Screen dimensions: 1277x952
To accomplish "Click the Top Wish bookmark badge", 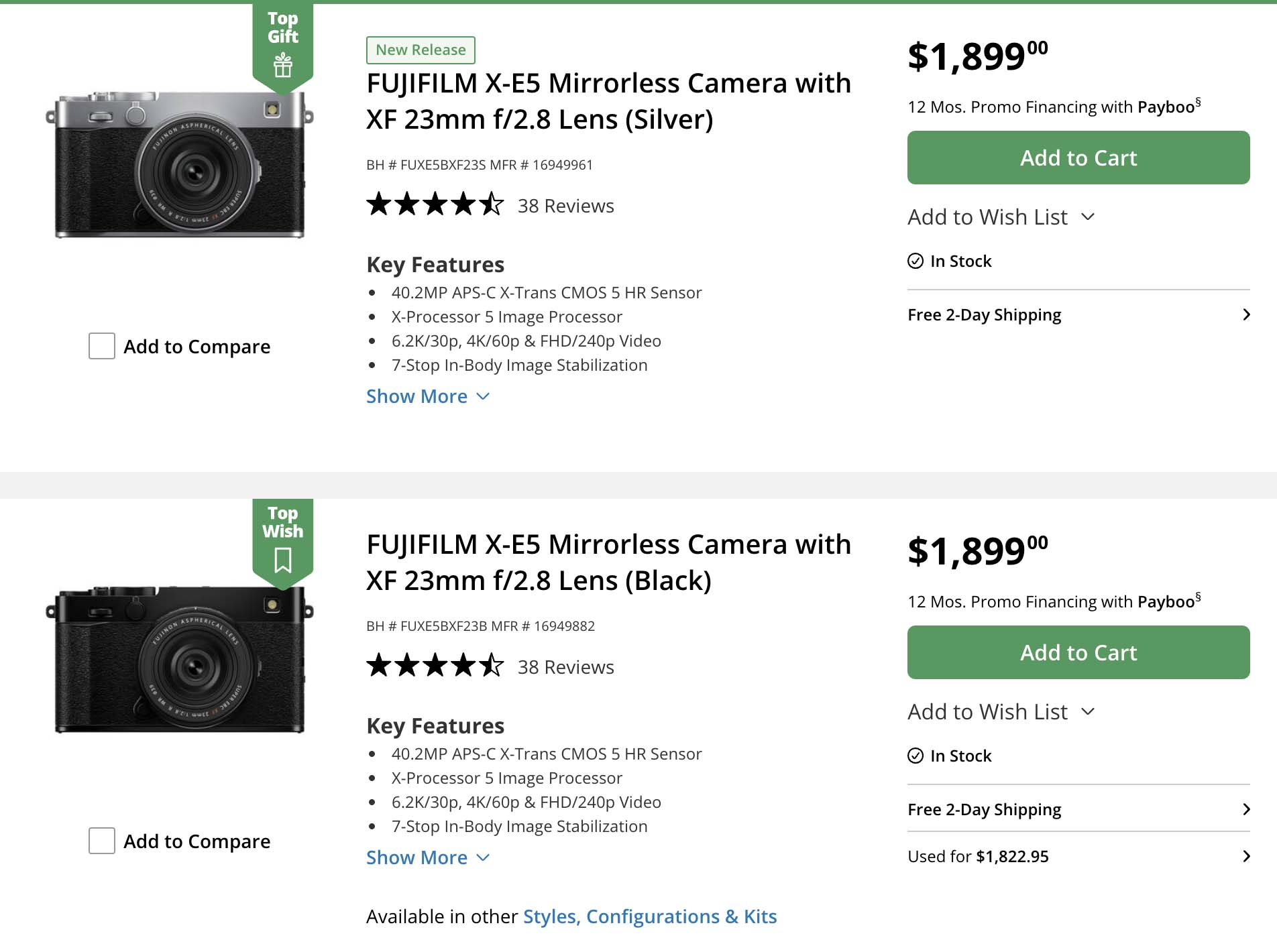I will [x=282, y=559].
